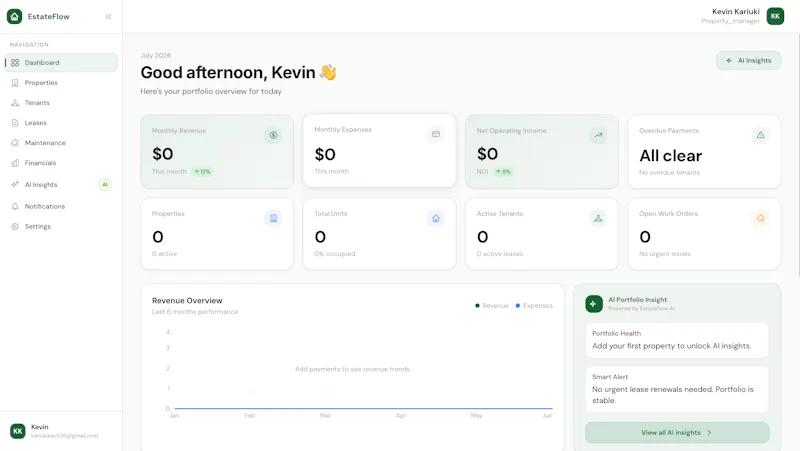The image size is (800, 451).
Task: Click the Properties card building icon
Action: pos(273,218)
